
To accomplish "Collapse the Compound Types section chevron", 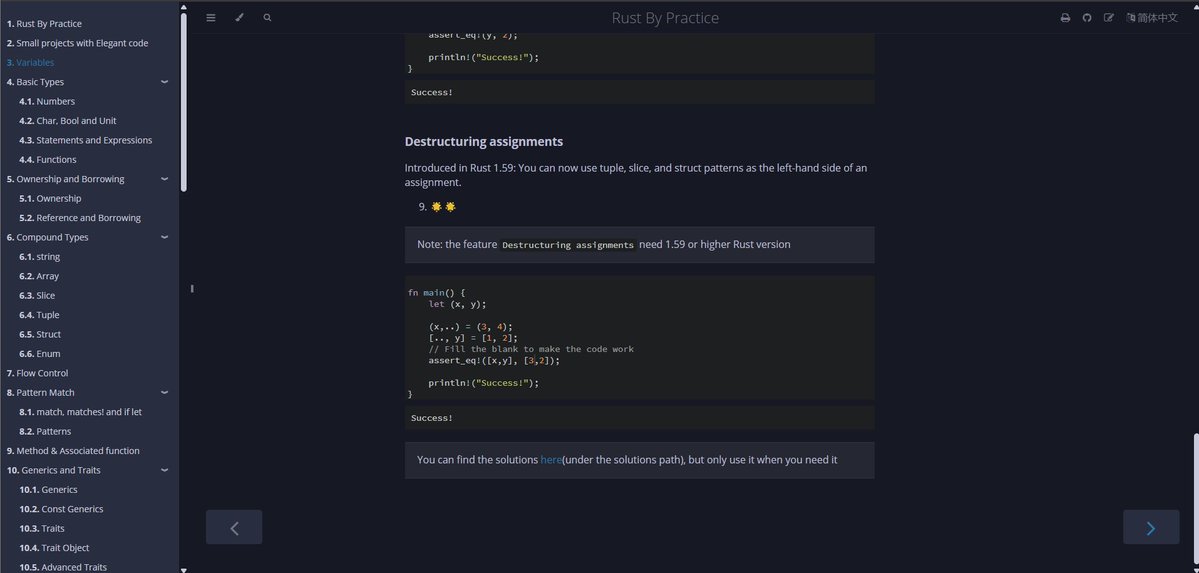I will tap(164, 237).
